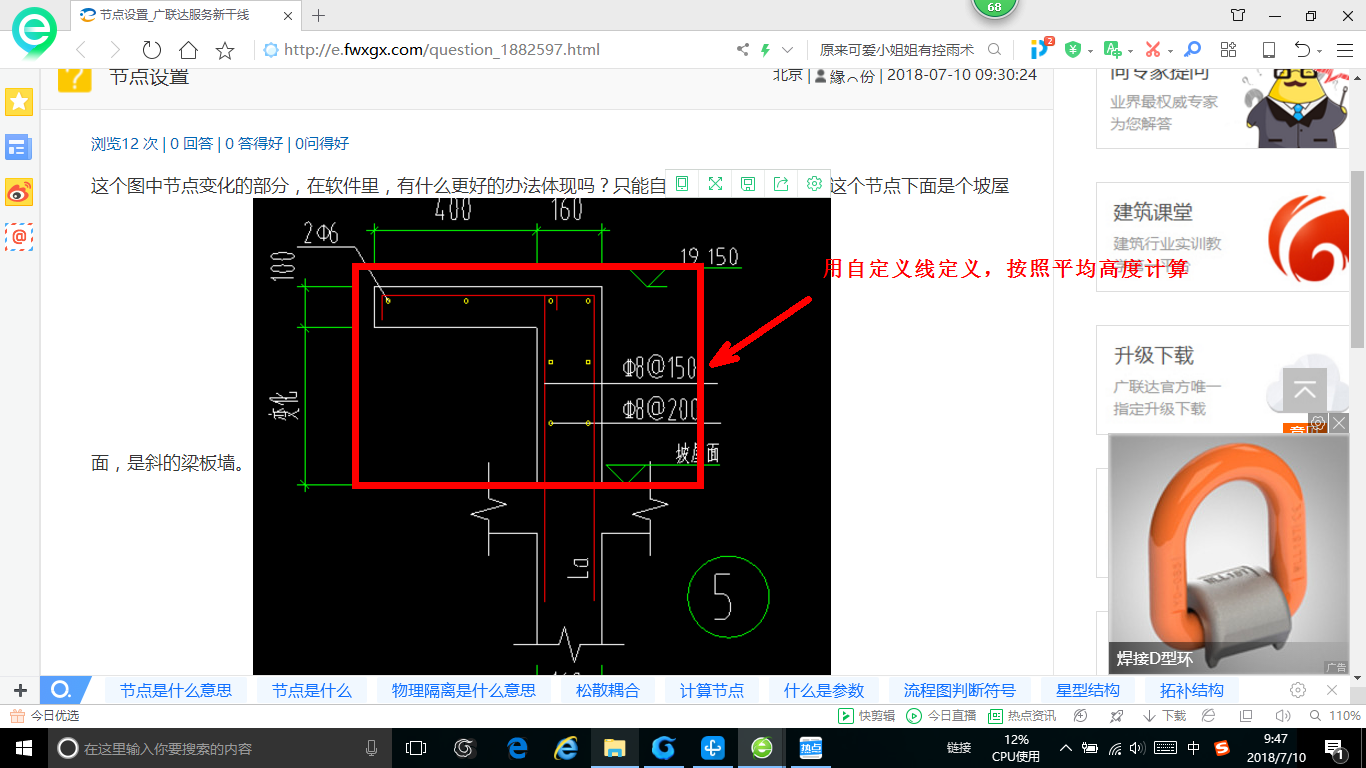Go back with the browser back arrow
The height and width of the screenshot is (768, 1366).
click(x=81, y=50)
